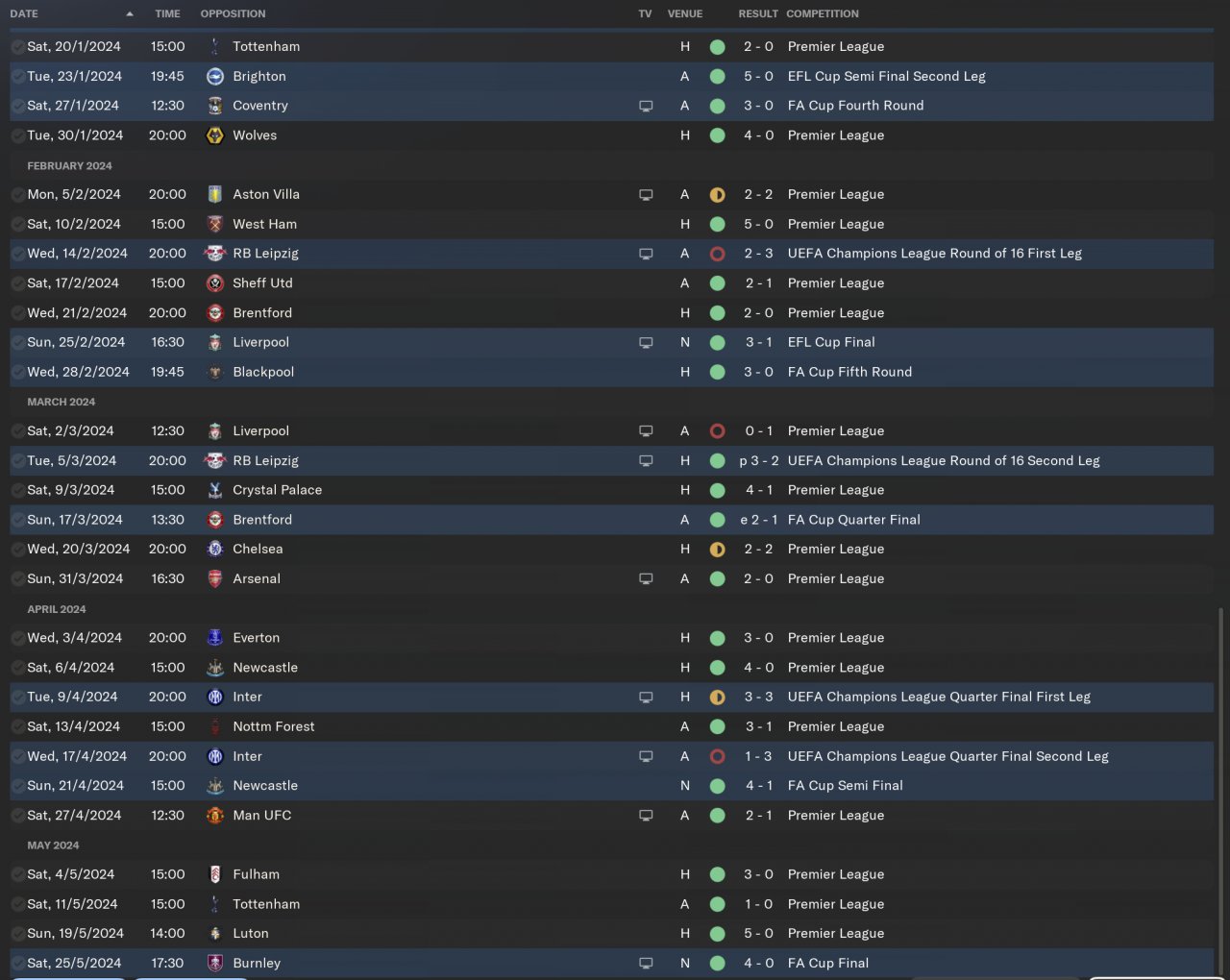The height and width of the screenshot is (980, 1230).
Task: Open the Crystal Palace opposition link
Action: pos(277,490)
